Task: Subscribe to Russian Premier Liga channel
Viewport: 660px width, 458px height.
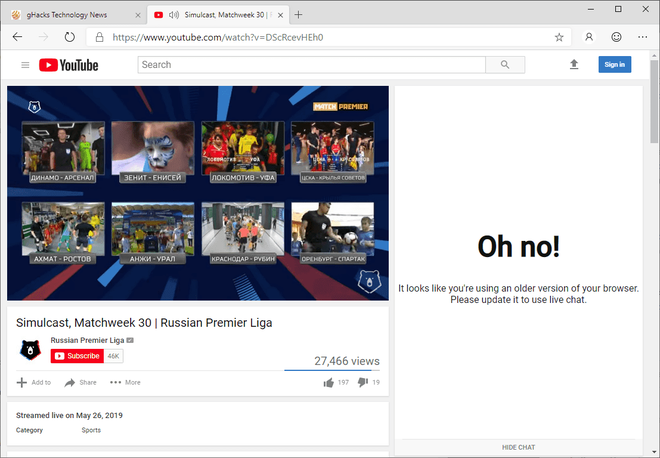Action: 77,355
